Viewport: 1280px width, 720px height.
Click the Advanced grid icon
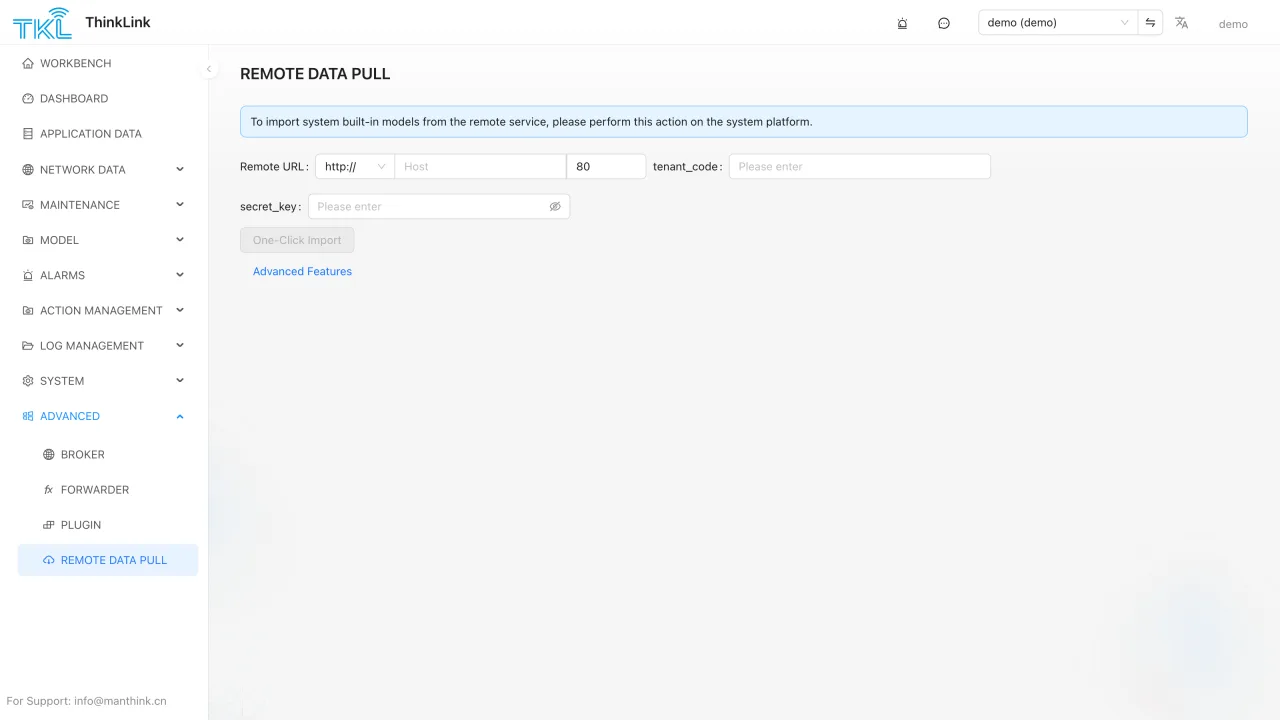(x=28, y=416)
